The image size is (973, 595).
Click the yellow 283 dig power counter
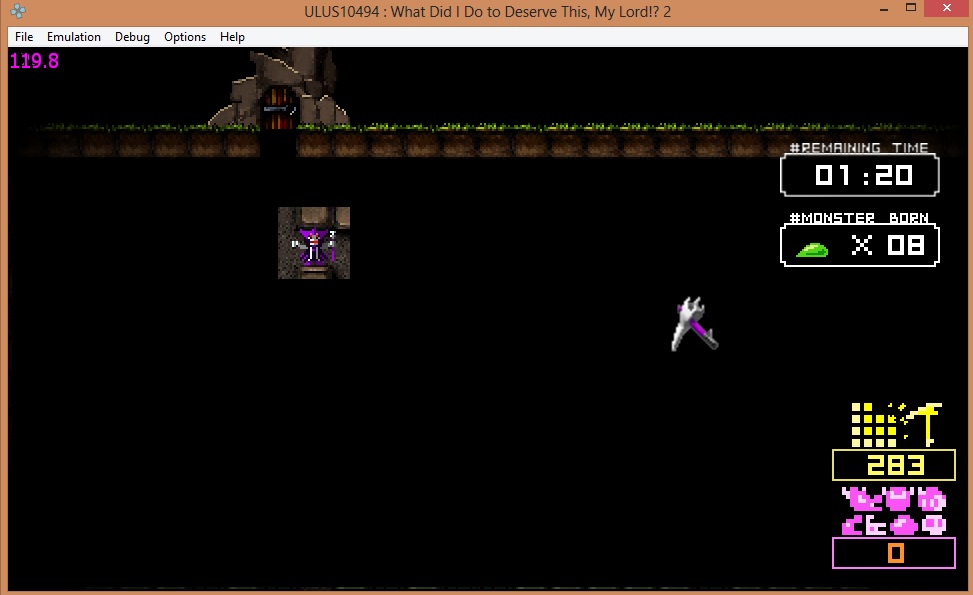(894, 465)
